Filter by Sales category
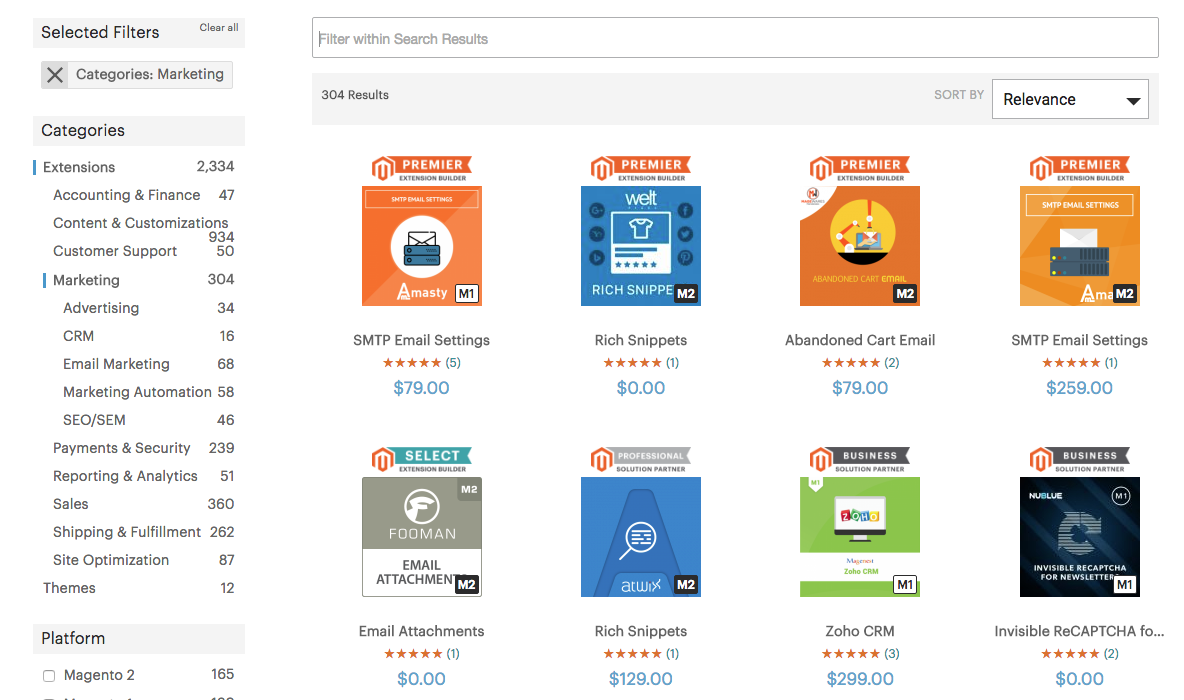Image resolution: width=1184 pixels, height=700 pixels. coord(70,504)
